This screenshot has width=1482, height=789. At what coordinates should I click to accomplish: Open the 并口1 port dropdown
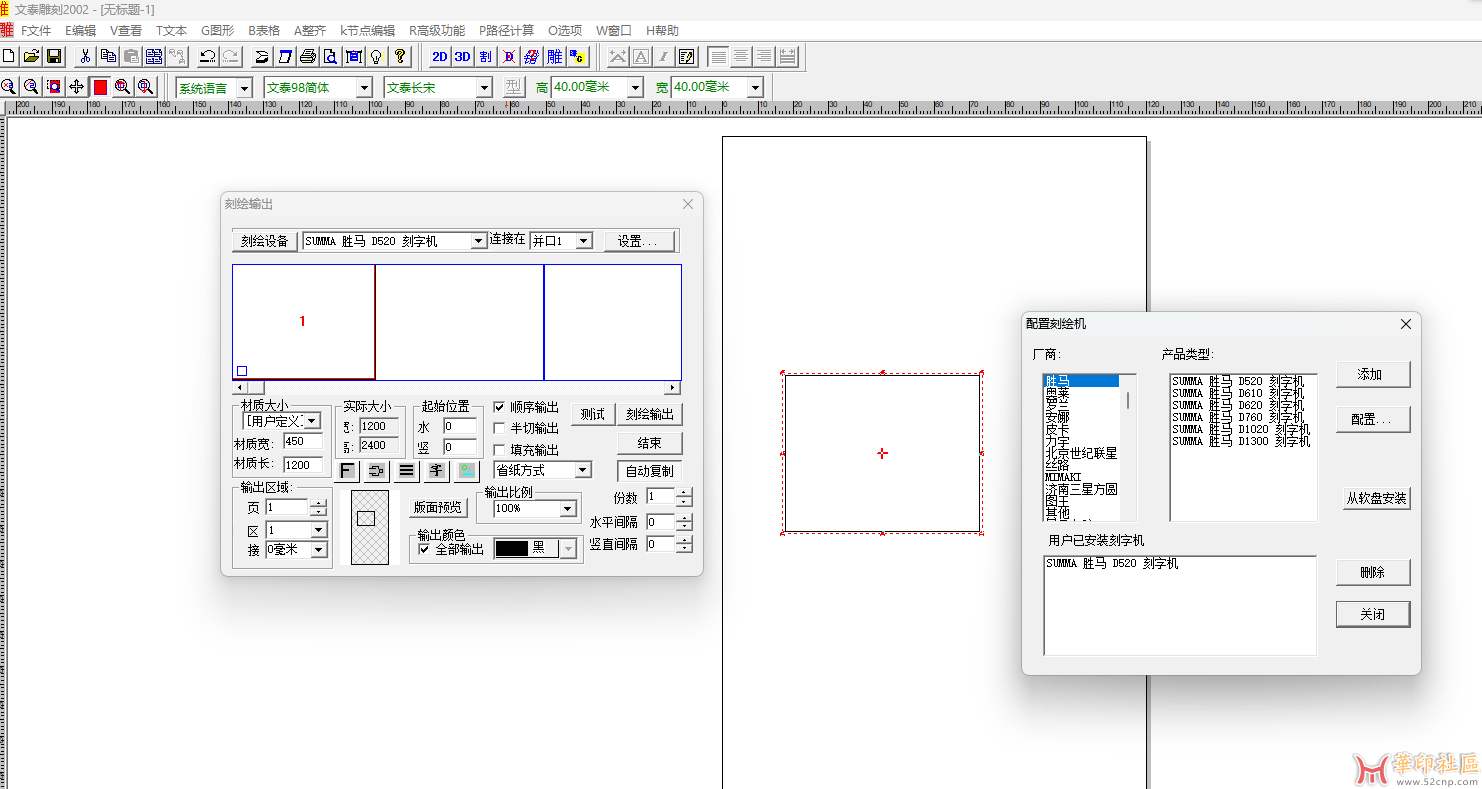pyautogui.click(x=584, y=241)
